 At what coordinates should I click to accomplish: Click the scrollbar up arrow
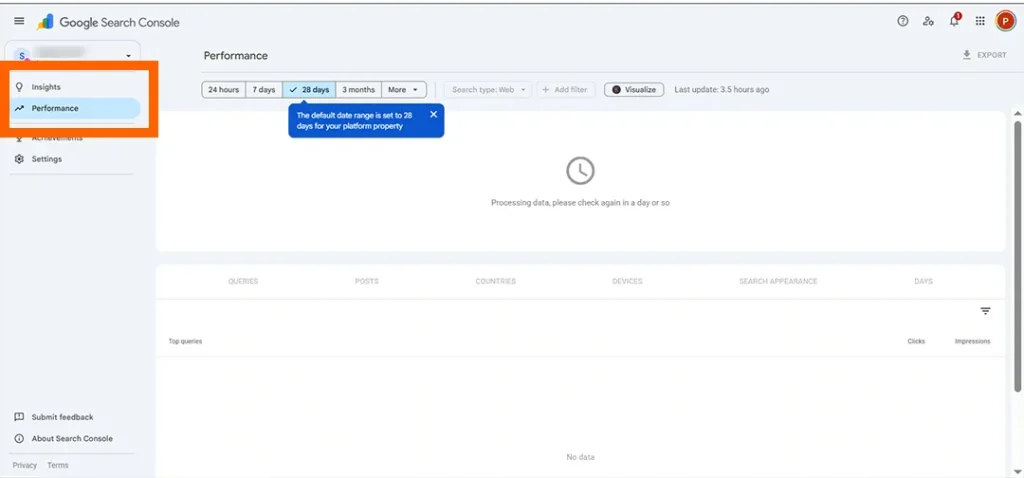click(1017, 114)
